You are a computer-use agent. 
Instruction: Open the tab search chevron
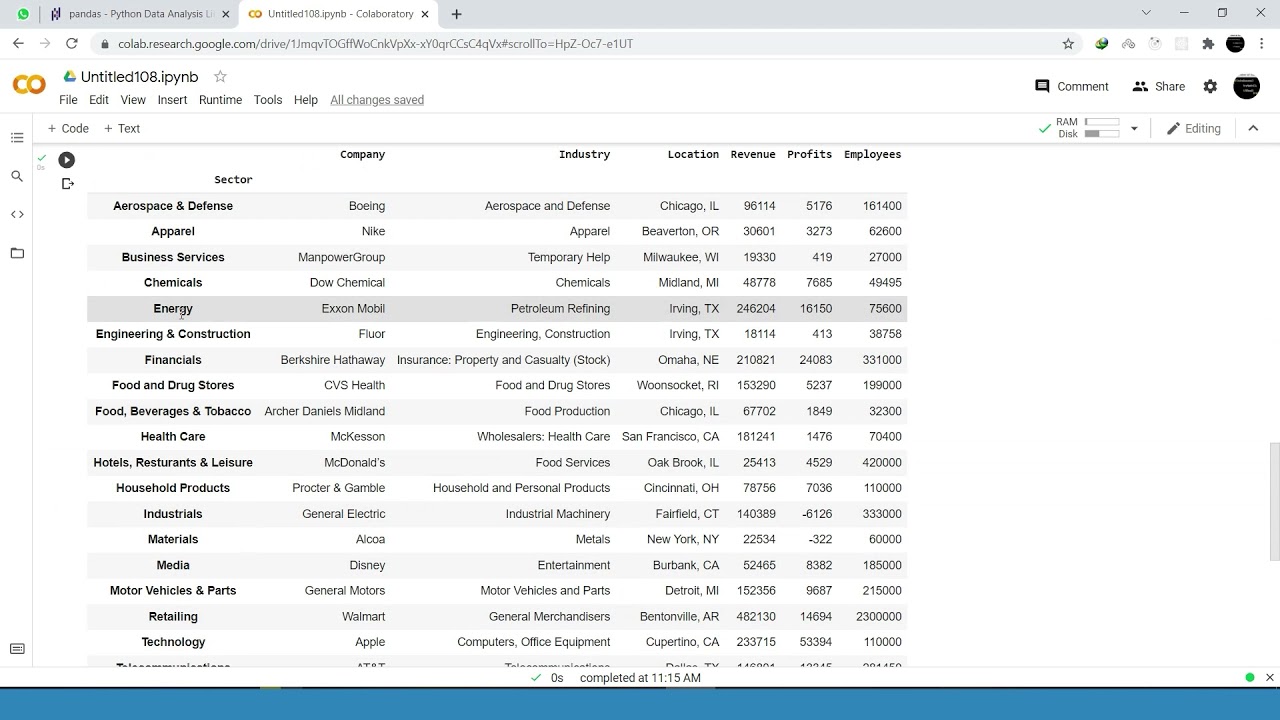(x=1146, y=13)
